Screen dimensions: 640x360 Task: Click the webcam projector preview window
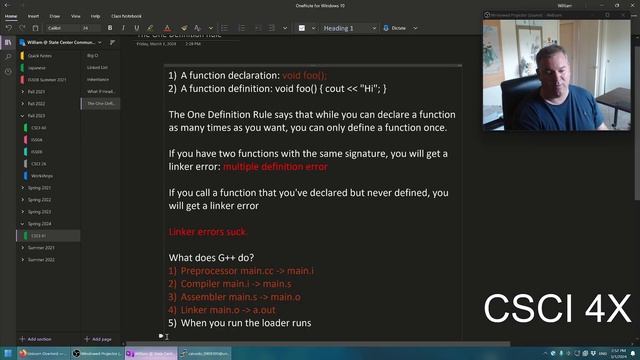point(557,76)
